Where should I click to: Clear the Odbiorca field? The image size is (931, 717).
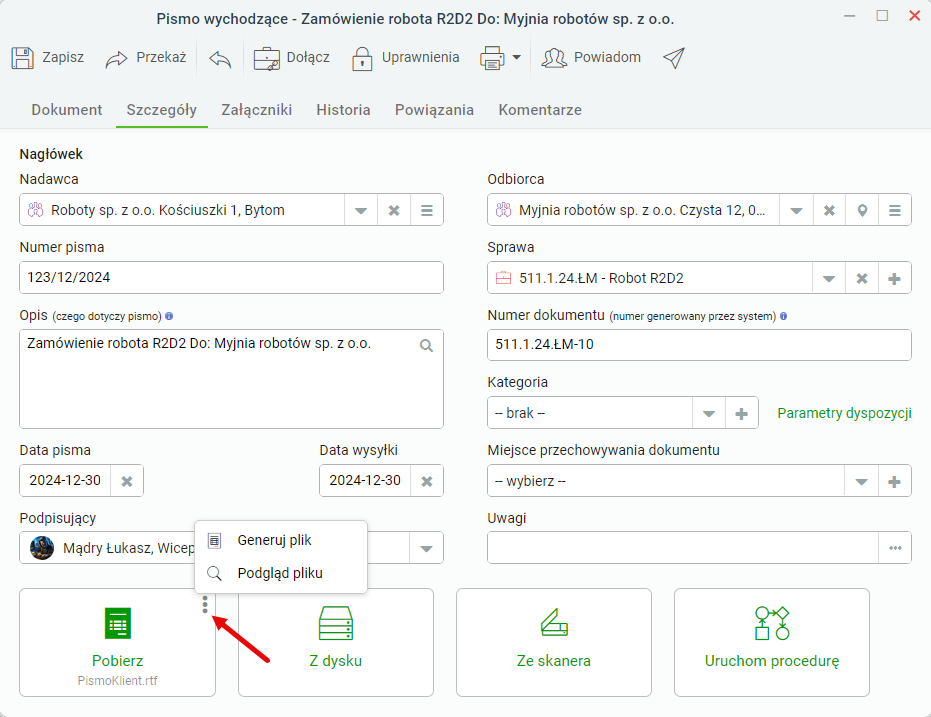(x=829, y=210)
